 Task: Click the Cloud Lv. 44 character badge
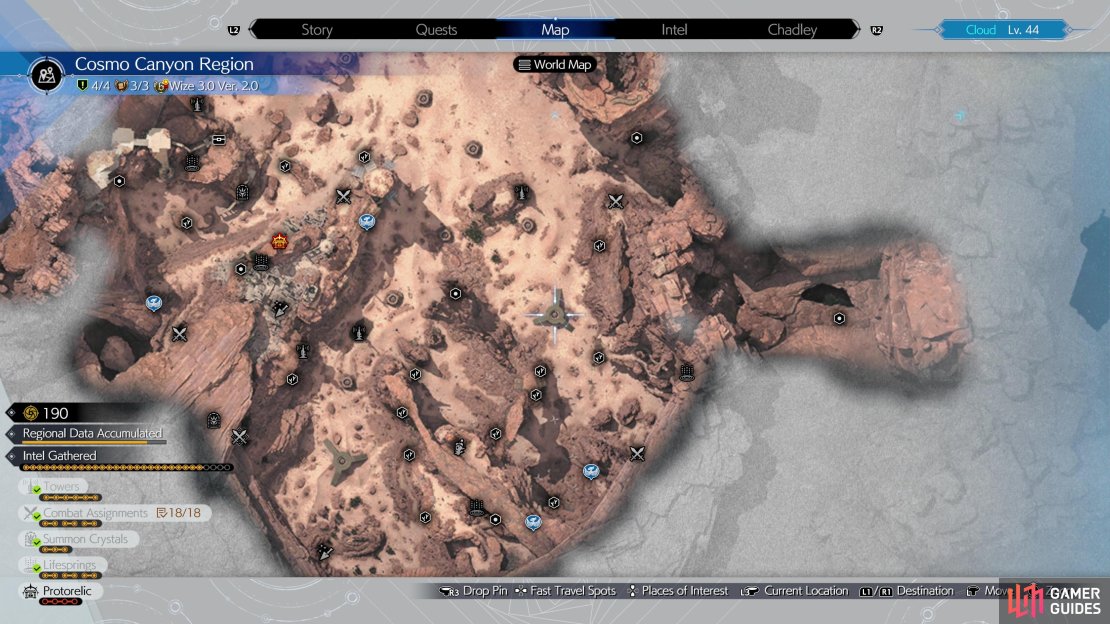1002,30
